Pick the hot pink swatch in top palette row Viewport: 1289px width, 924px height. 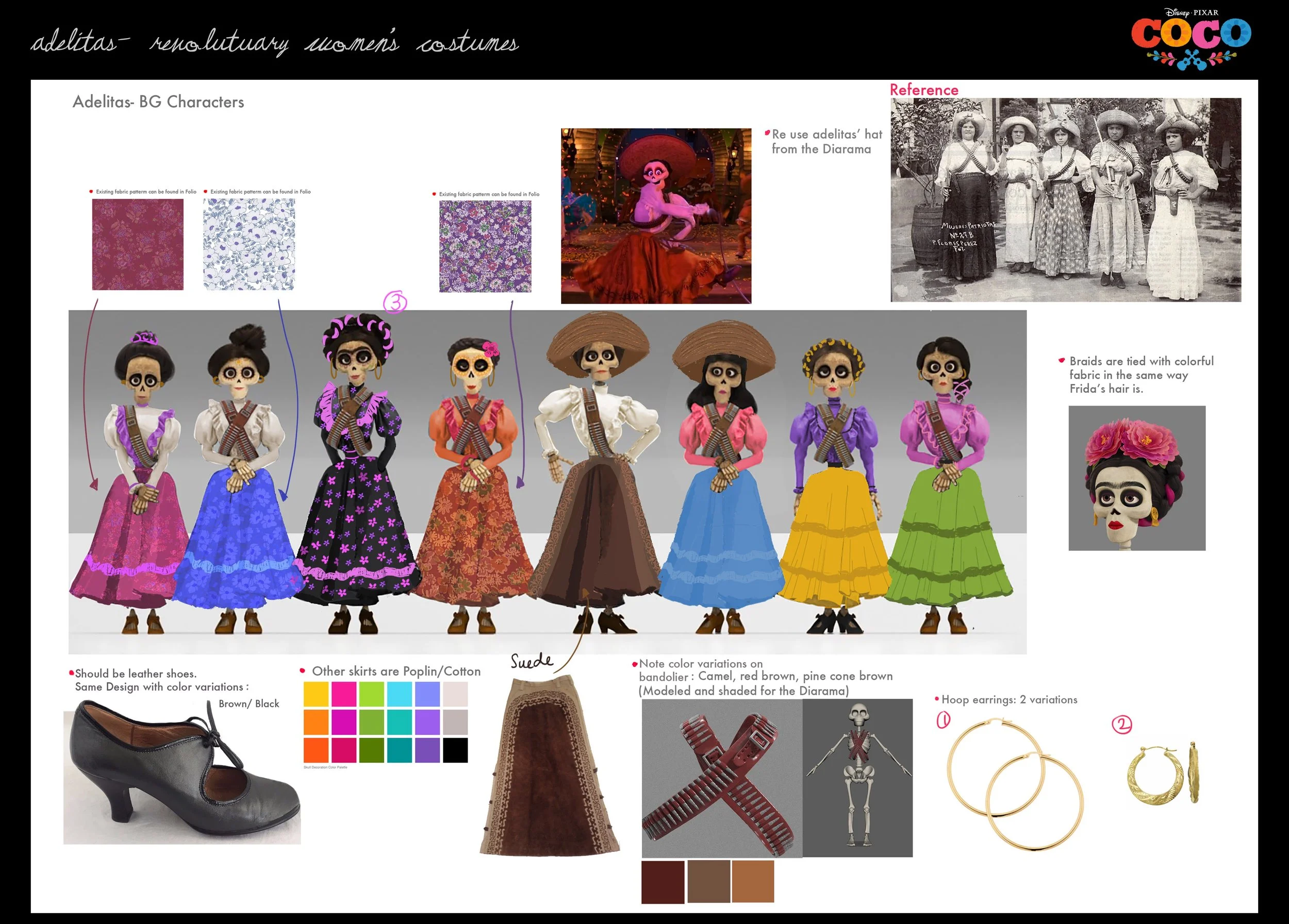pyautogui.click(x=344, y=694)
